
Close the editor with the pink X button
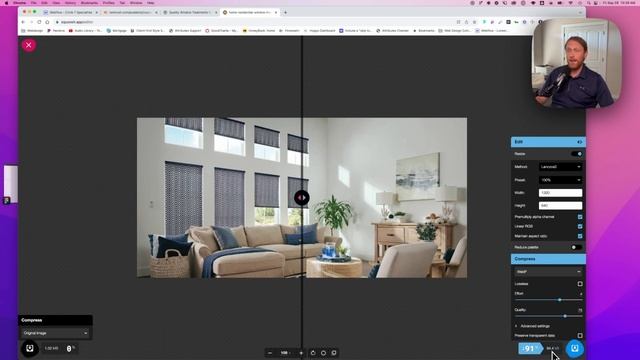[29, 45]
